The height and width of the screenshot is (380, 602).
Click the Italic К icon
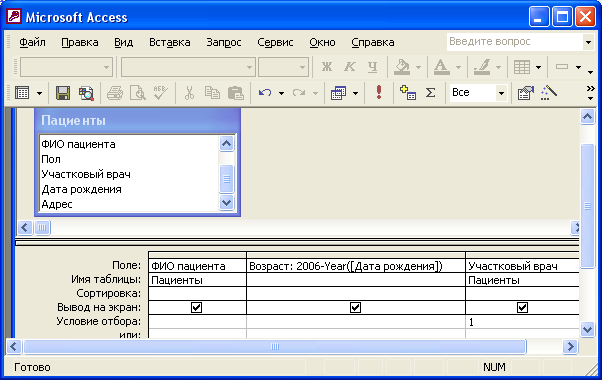pos(349,67)
